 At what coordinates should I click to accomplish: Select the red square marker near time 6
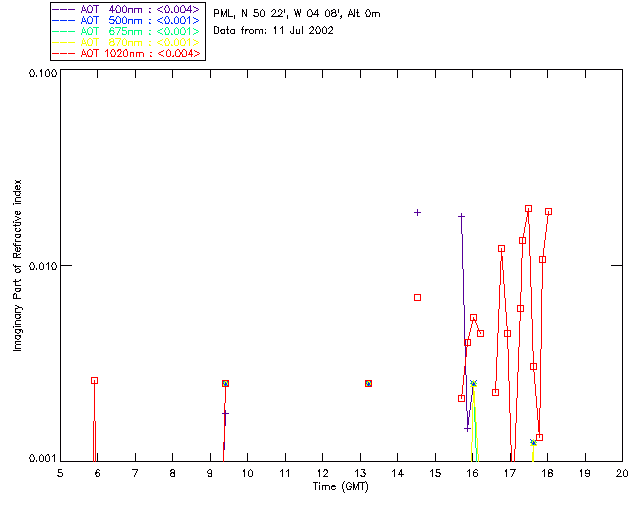point(94,381)
